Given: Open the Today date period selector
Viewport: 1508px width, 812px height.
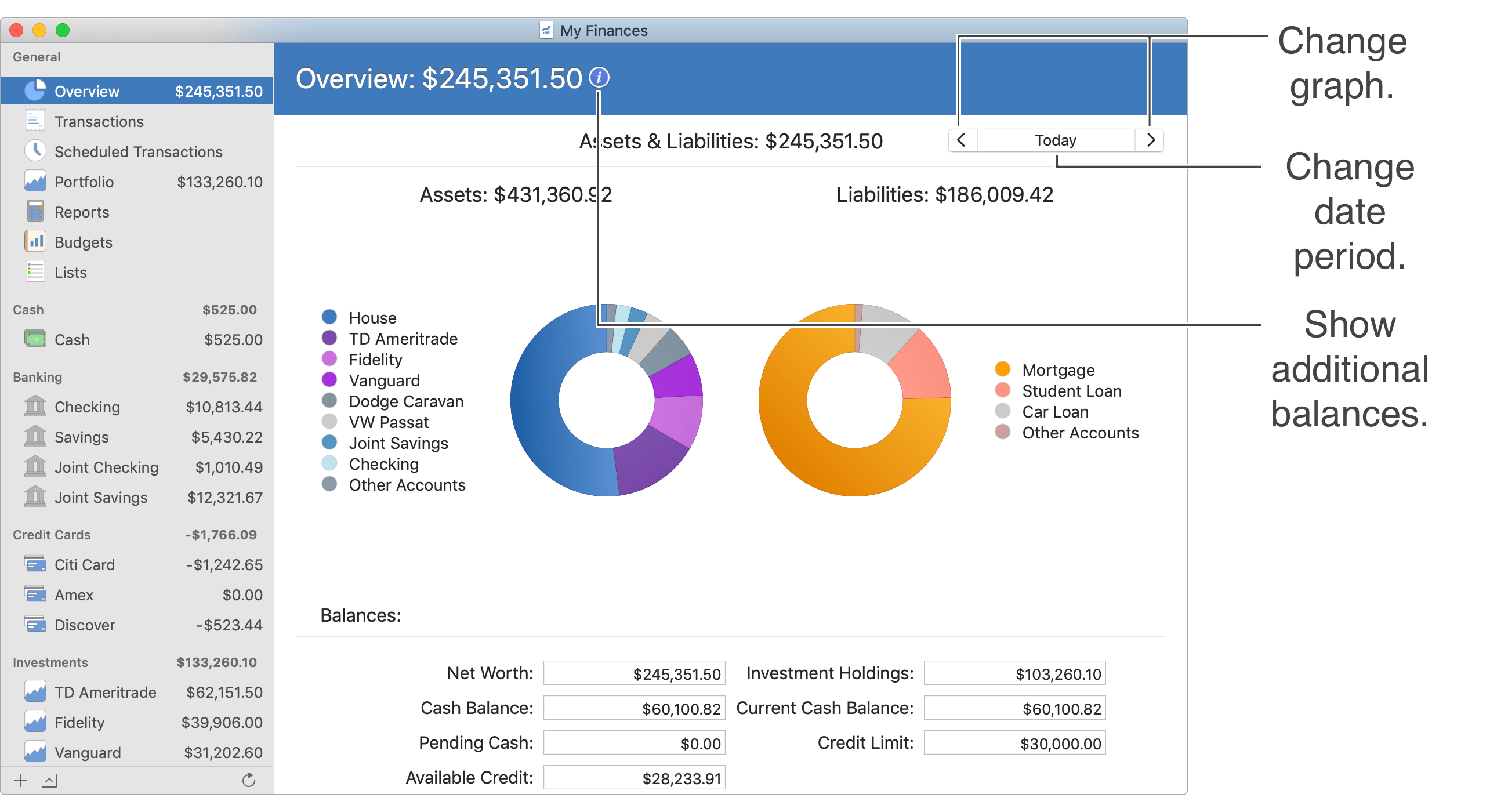Looking at the screenshot, I should [1055, 140].
